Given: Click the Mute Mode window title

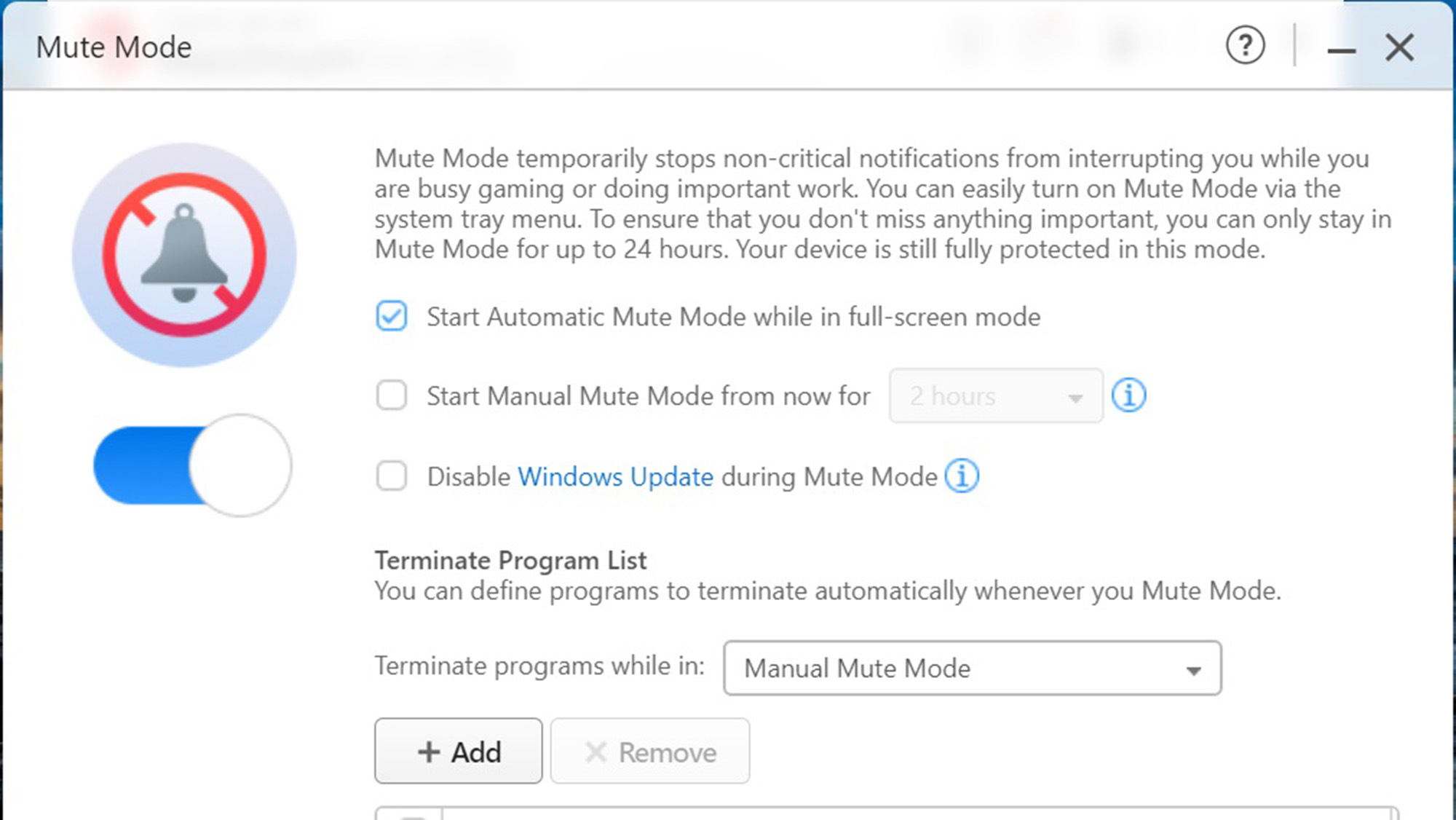Looking at the screenshot, I should coord(114,47).
